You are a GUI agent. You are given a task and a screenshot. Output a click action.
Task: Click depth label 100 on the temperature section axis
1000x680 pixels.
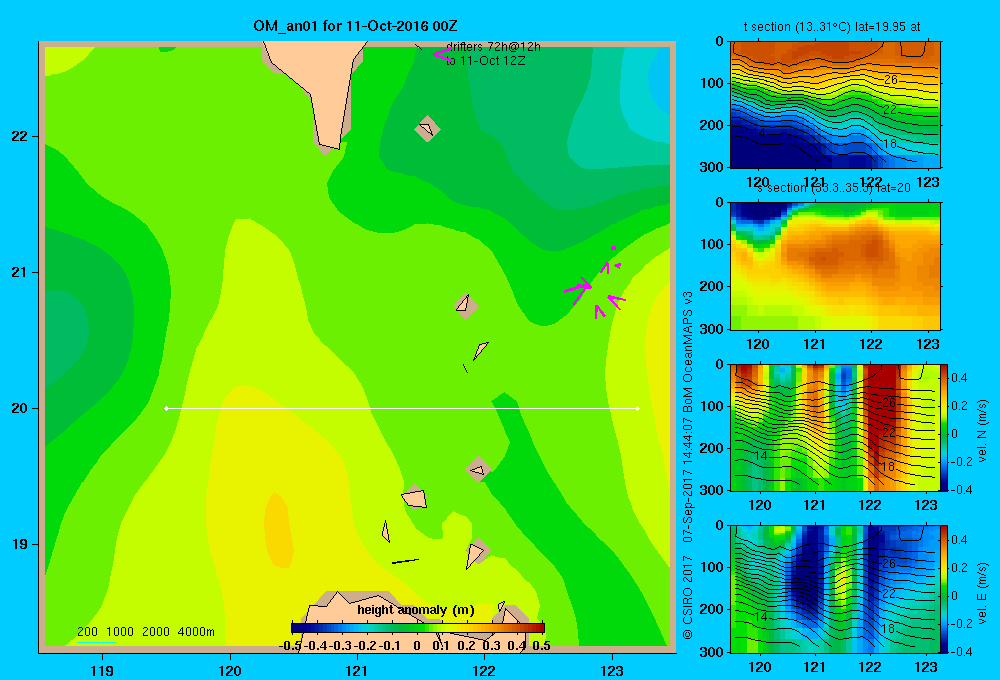tap(711, 83)
